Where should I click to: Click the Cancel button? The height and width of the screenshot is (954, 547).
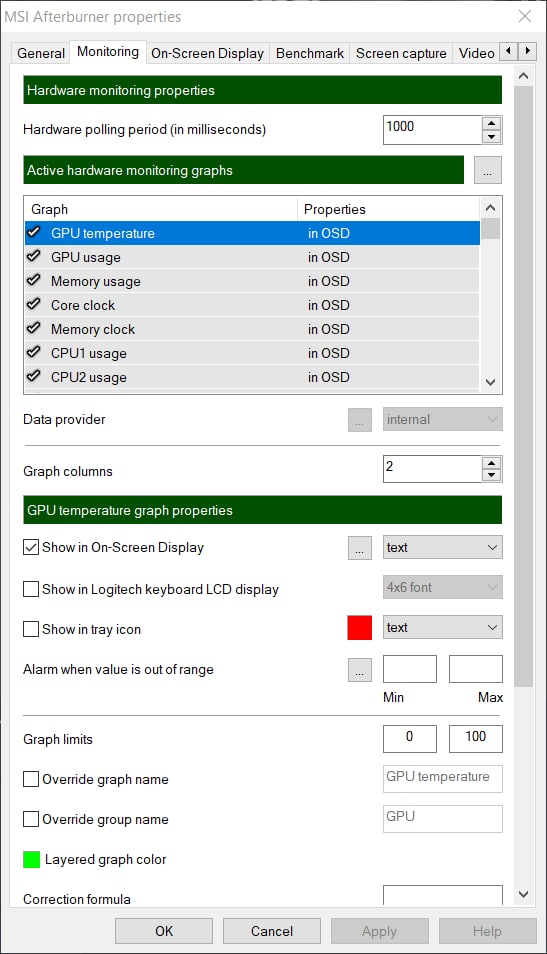click(x=271, y=931)
